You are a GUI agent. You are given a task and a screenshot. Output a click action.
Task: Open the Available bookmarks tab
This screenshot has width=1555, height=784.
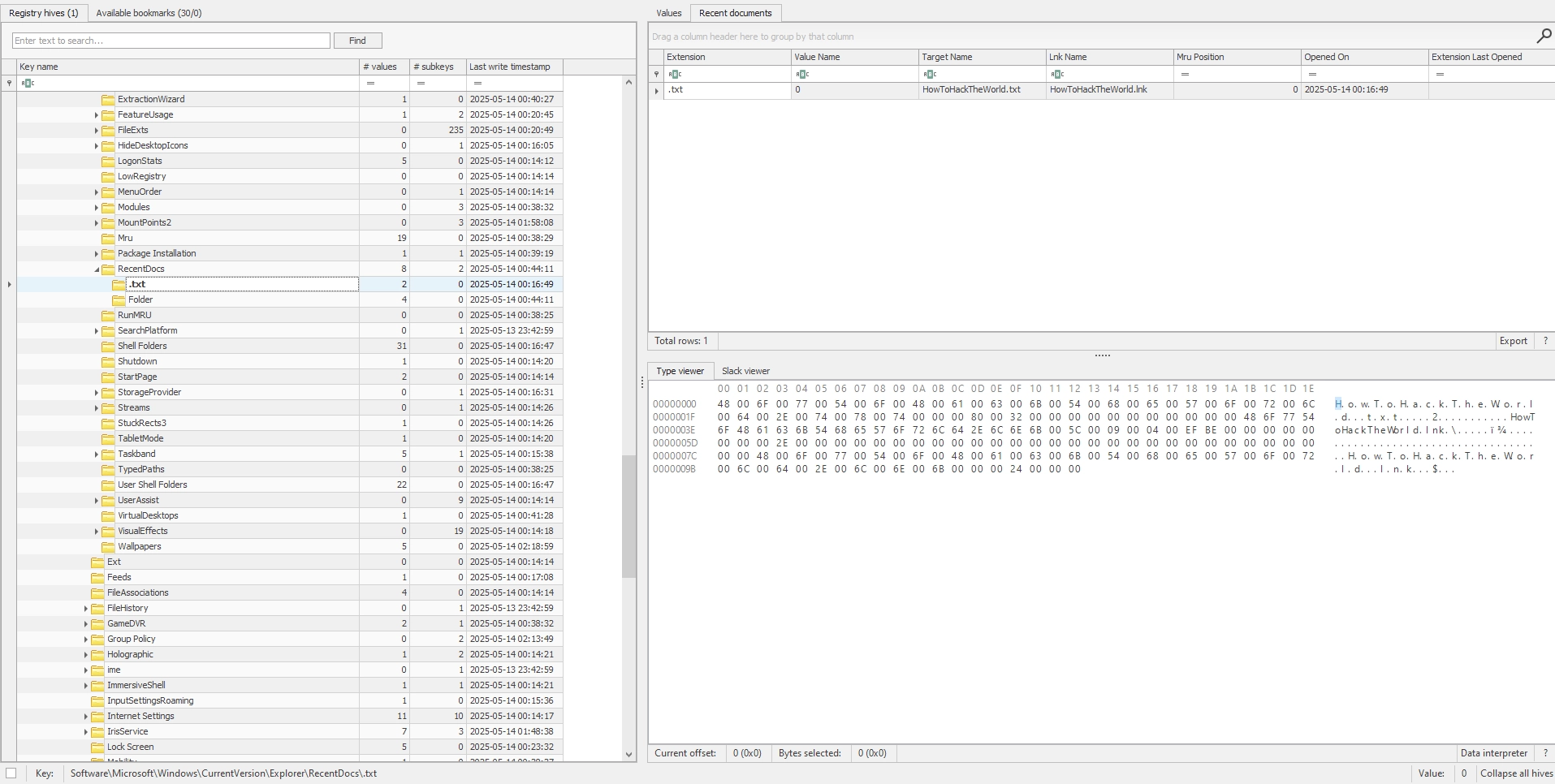click(149, 13)
